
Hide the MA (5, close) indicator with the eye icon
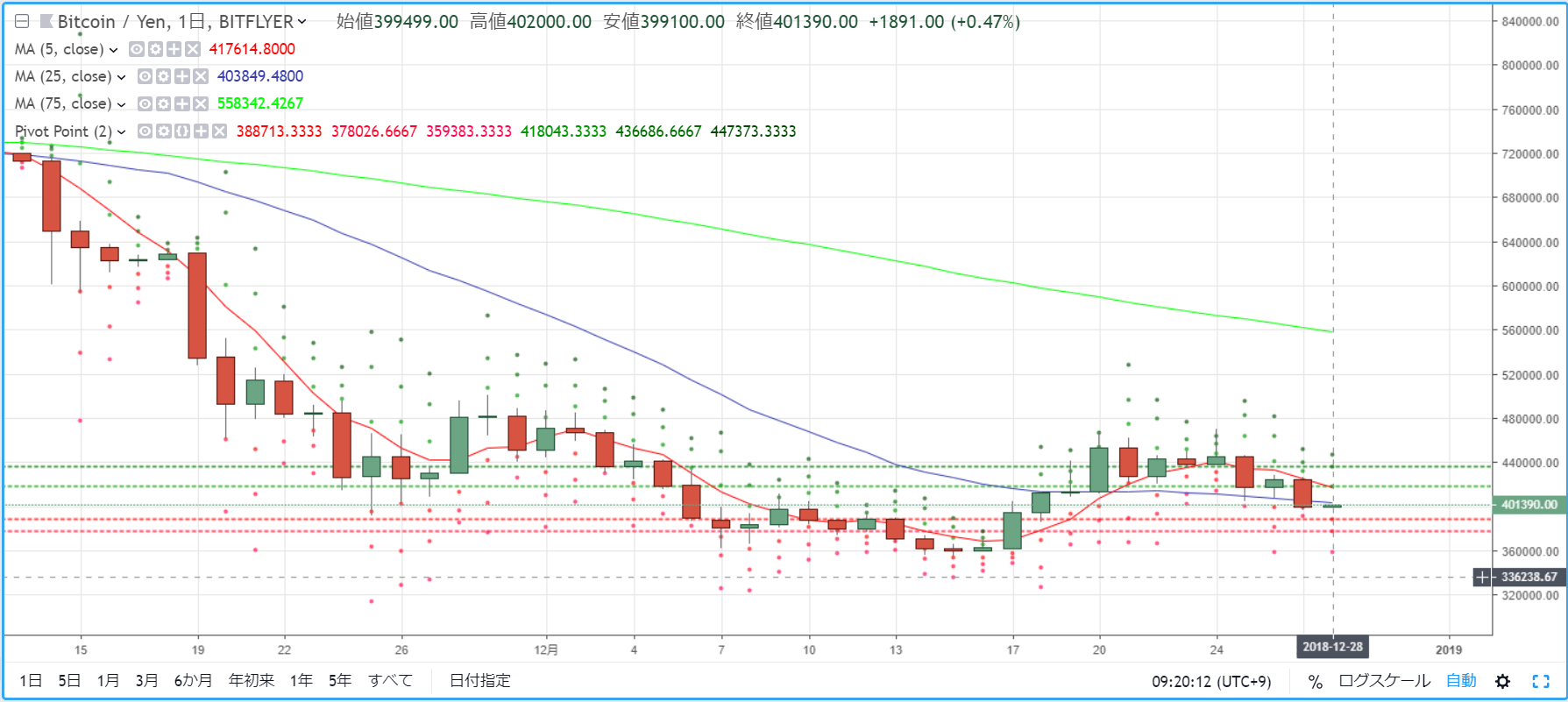(x=137, y=49)
